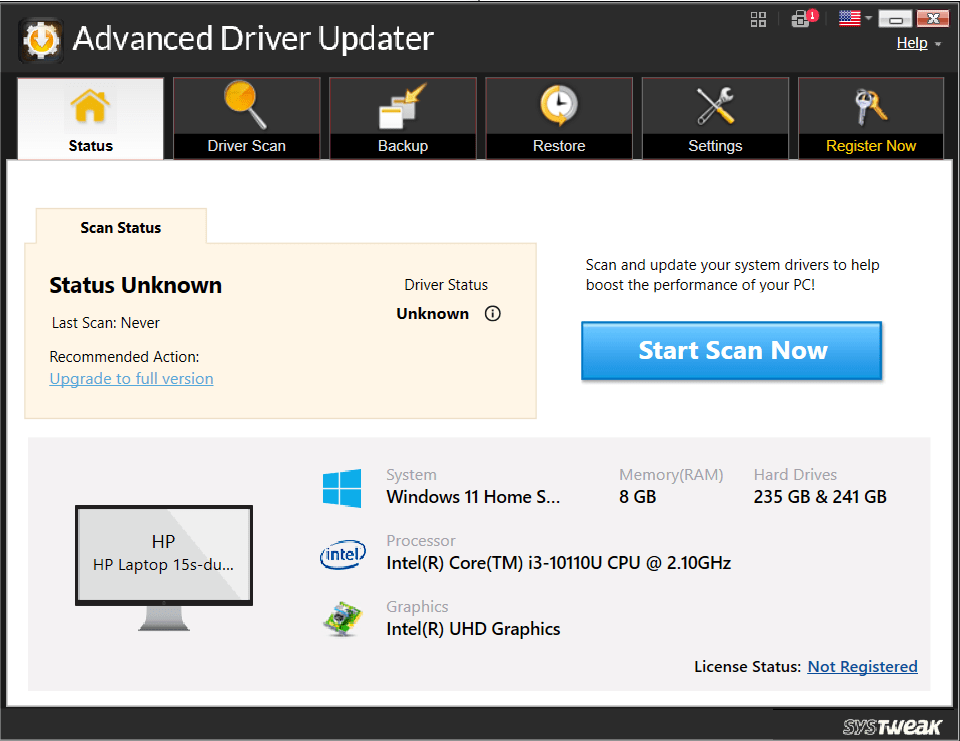The width and height of the screenshot is (960, 741).
Task: Click the Register Now keys icon
Action: point(870,105)
